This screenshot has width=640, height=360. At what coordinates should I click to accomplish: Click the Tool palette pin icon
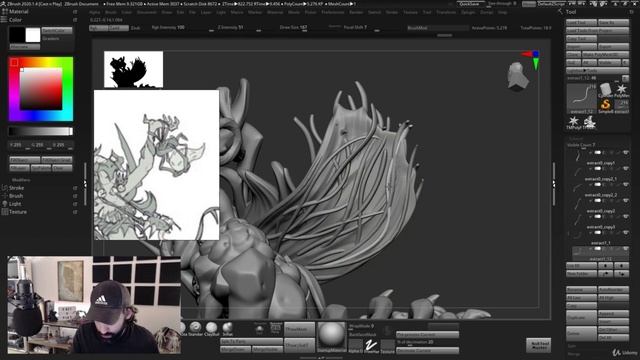[632, 12]
